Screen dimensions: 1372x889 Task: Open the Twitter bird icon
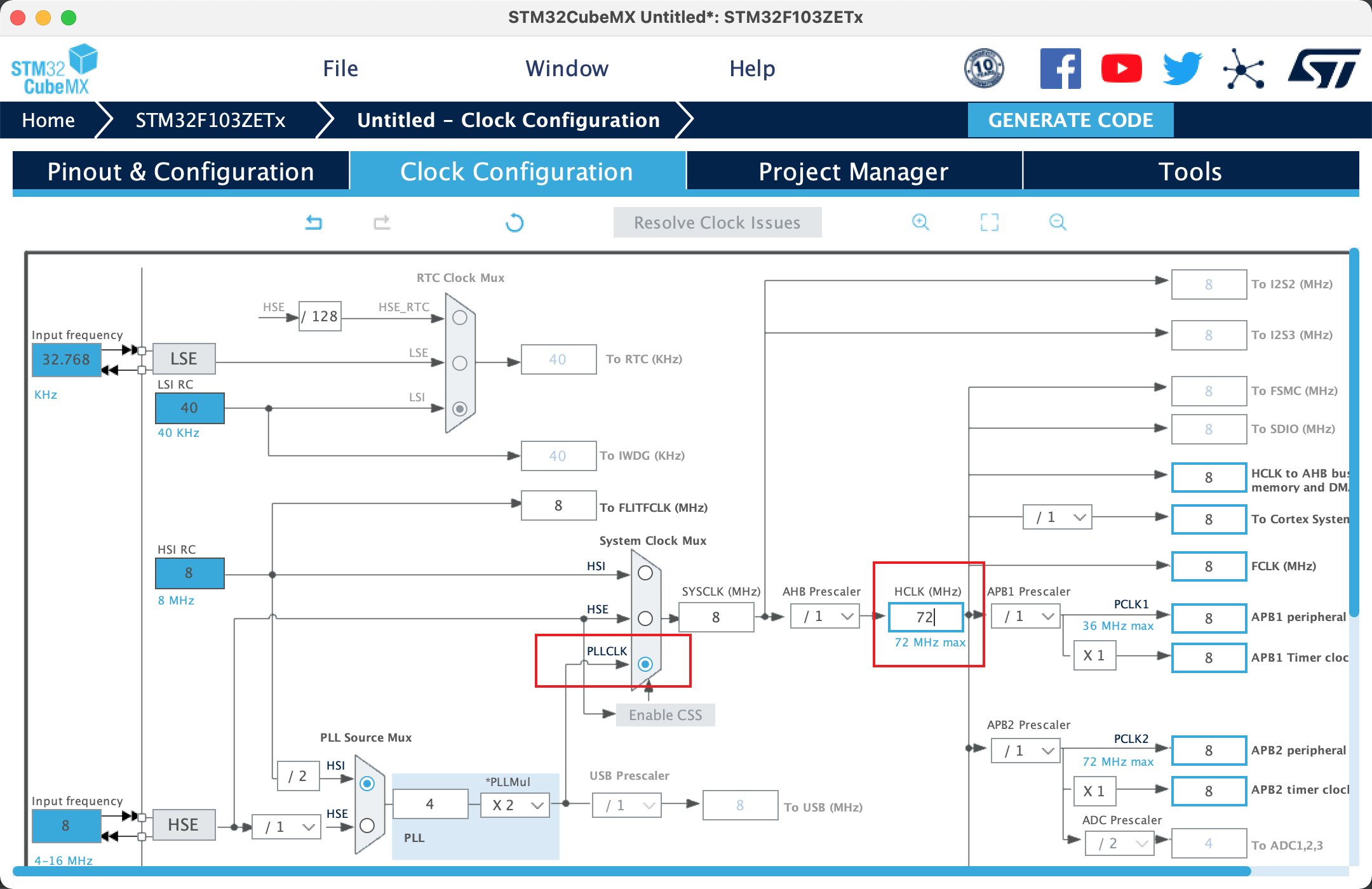pyautogui.click(x=1182, y=69)
